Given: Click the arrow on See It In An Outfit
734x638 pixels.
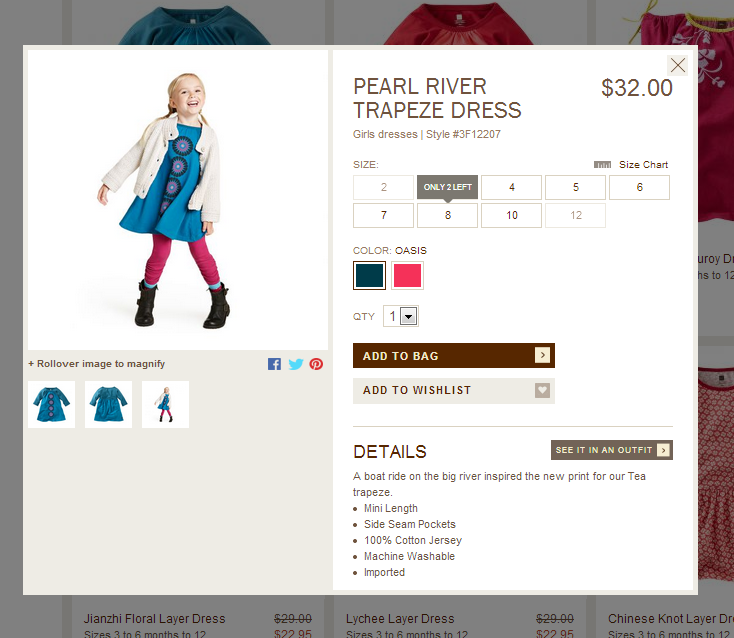Looking at the screenshot, I should point(663,450).
